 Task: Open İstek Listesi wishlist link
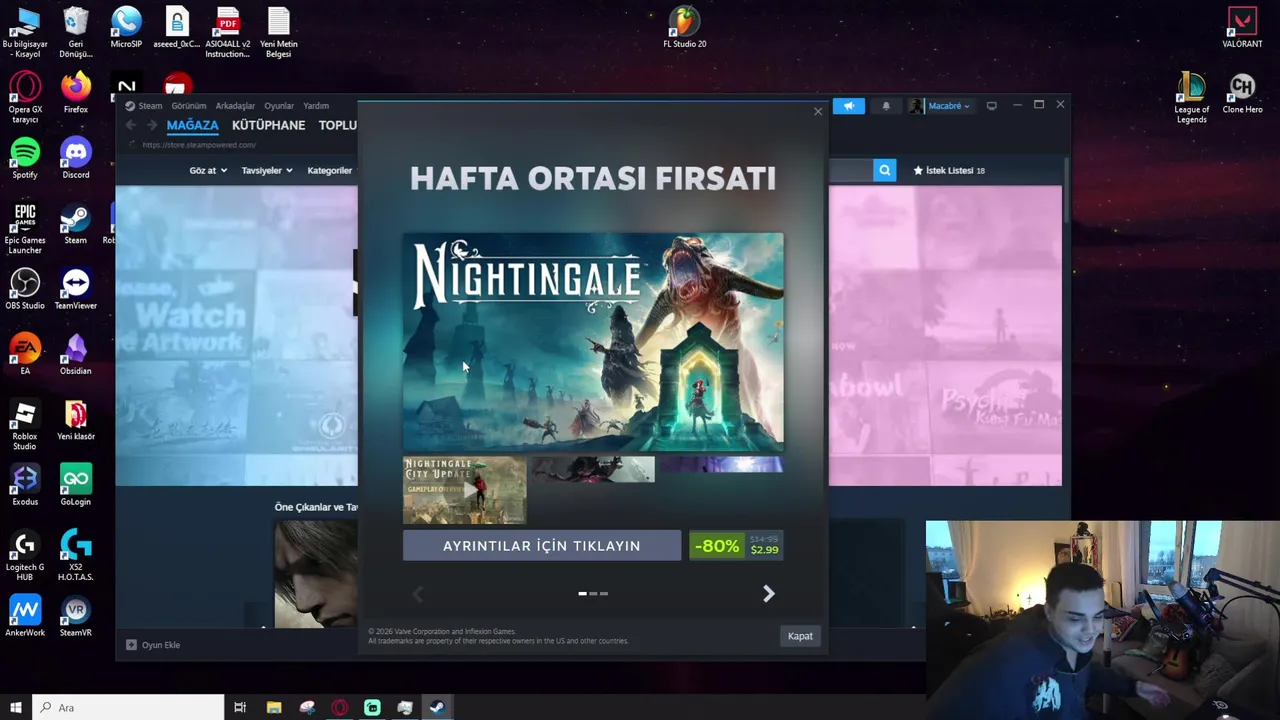pyautogui.click(x=948, y=171)
